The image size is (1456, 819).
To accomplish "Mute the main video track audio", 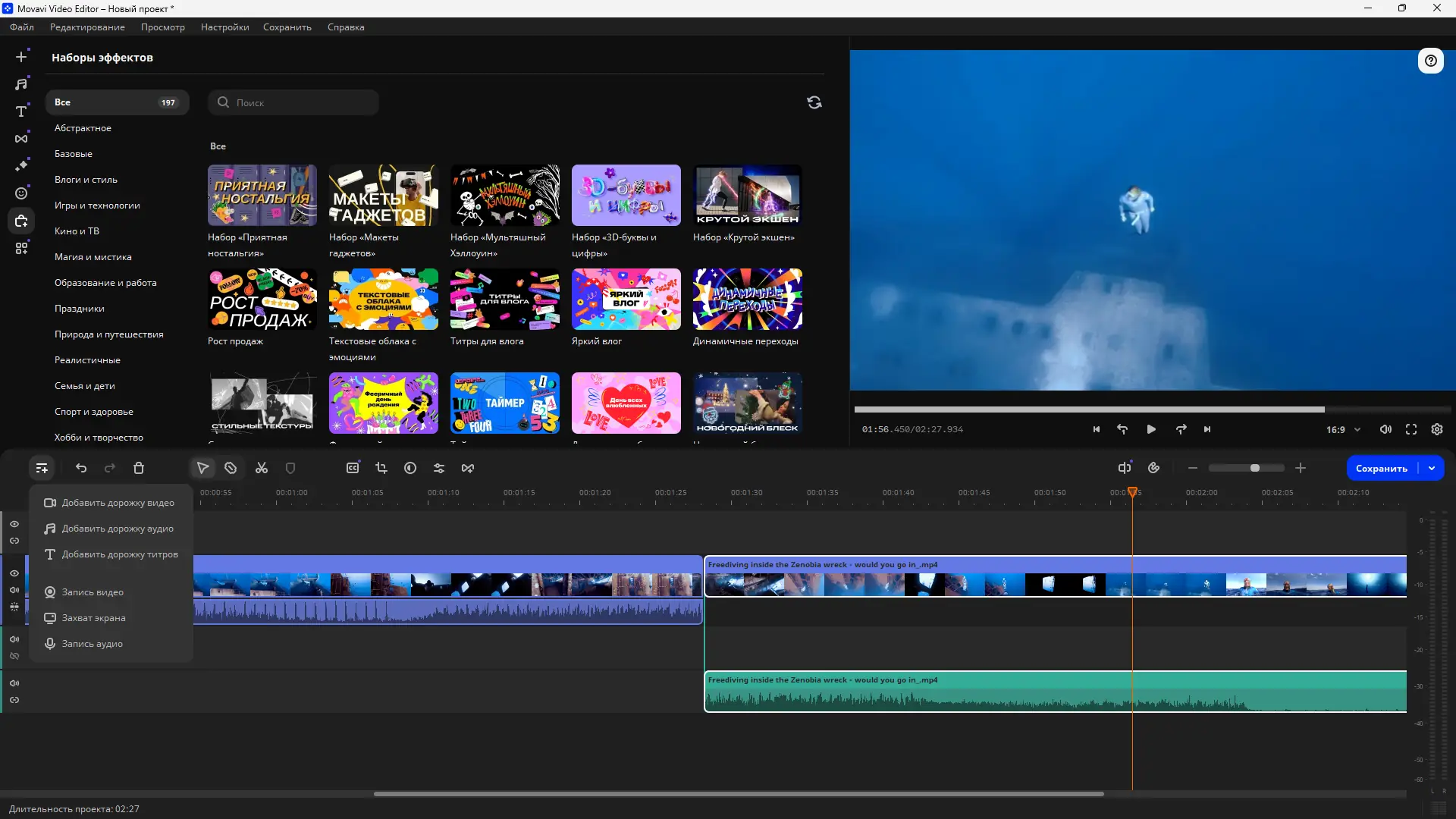I will [14, 590].
